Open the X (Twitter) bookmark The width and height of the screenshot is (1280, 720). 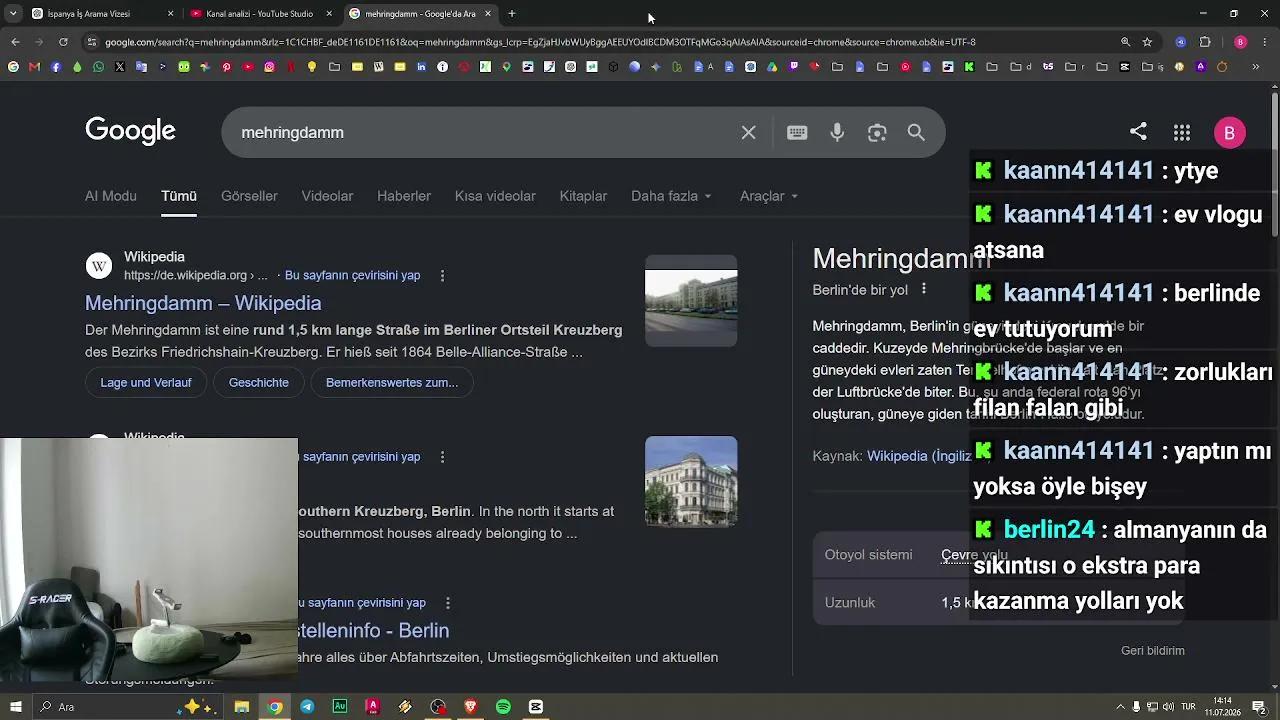(x=120, y=67)
